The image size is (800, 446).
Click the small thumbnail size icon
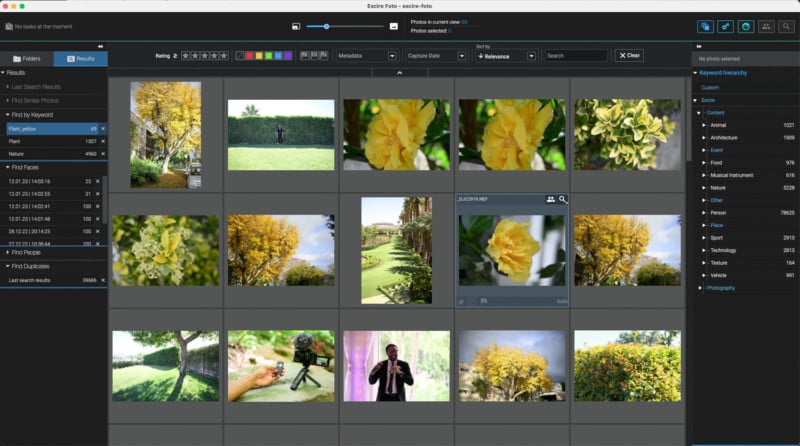tap(296, 27)
